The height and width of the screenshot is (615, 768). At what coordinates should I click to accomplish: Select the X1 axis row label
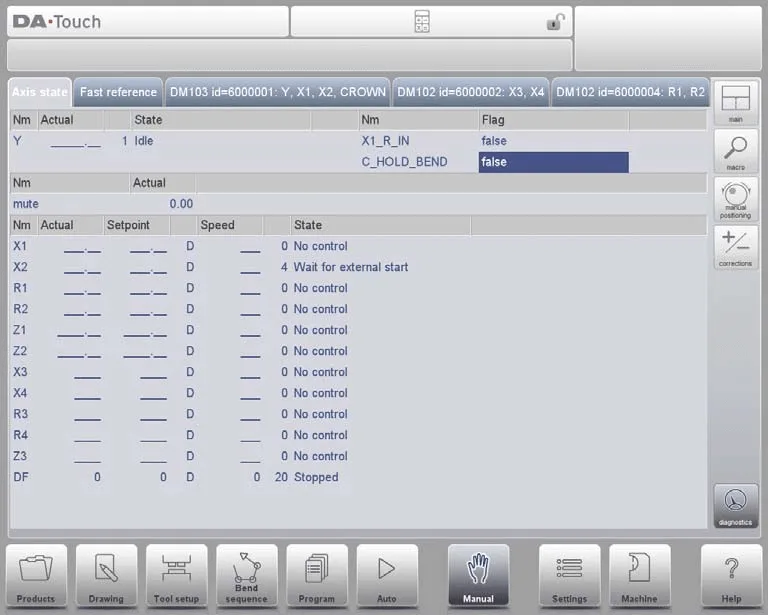point(20,246)
